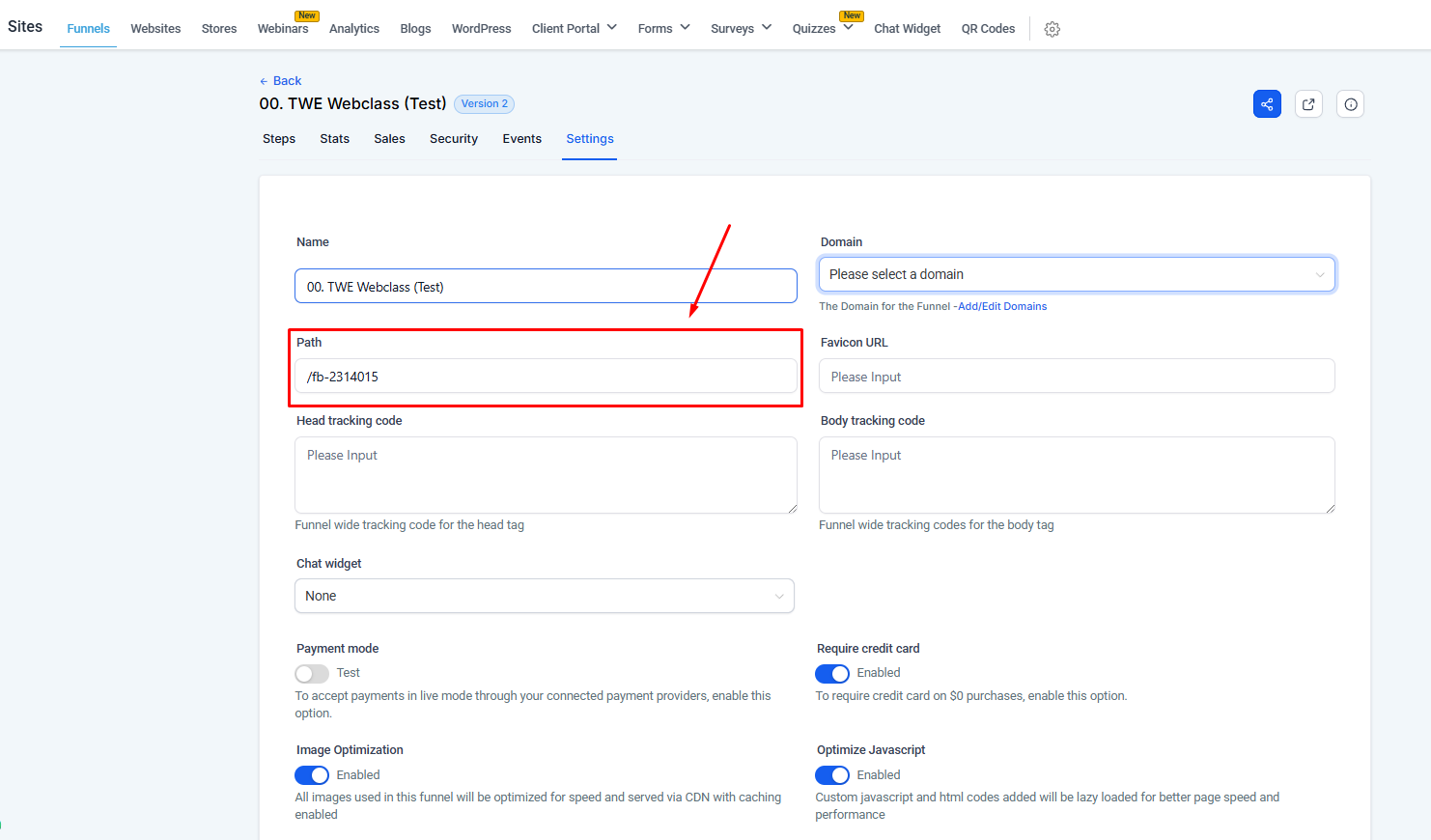
Task: Click the Back arrow link
Action: click(280, 81)
